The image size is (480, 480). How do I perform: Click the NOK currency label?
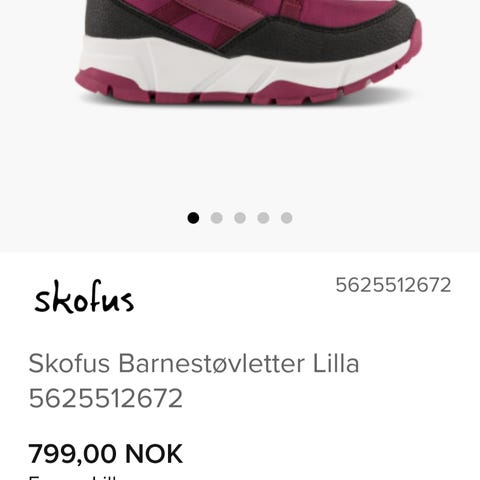point(154,454)
